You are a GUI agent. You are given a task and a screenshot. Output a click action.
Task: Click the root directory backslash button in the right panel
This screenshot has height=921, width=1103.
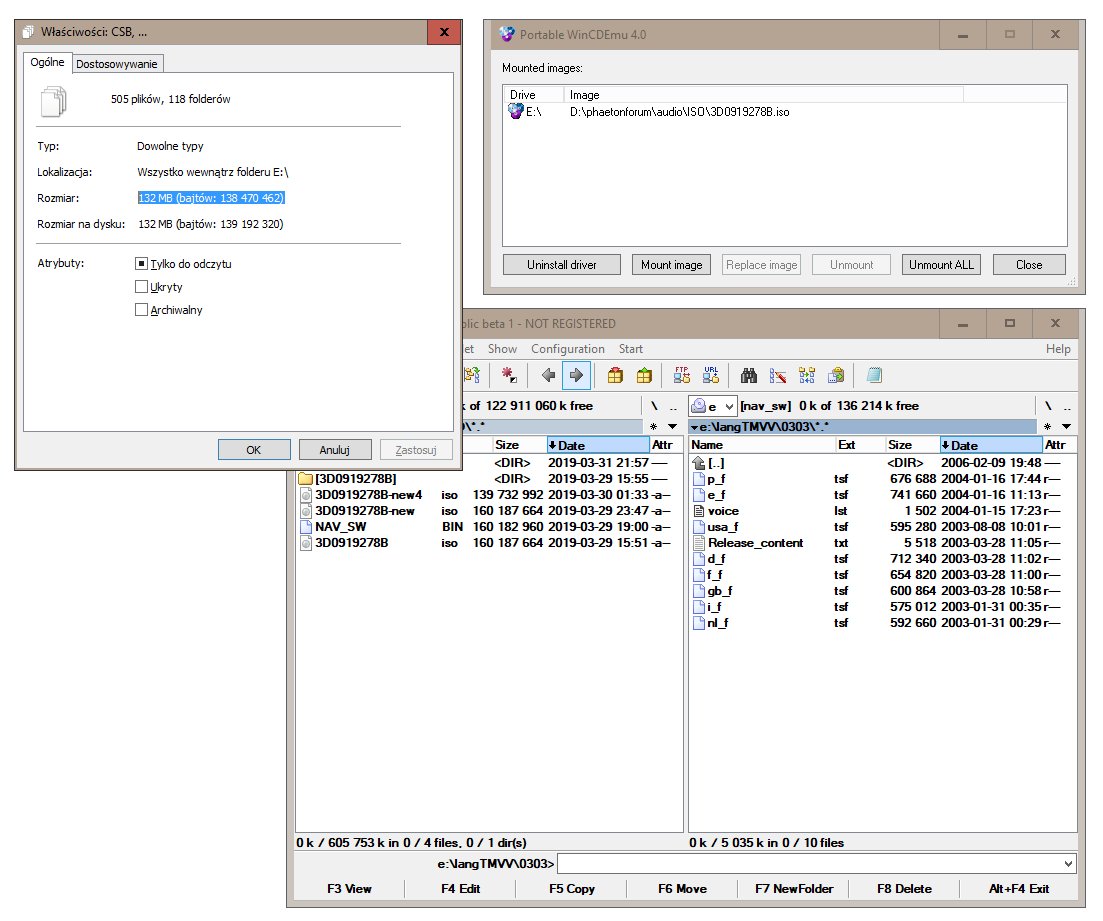coord(1048,406)
